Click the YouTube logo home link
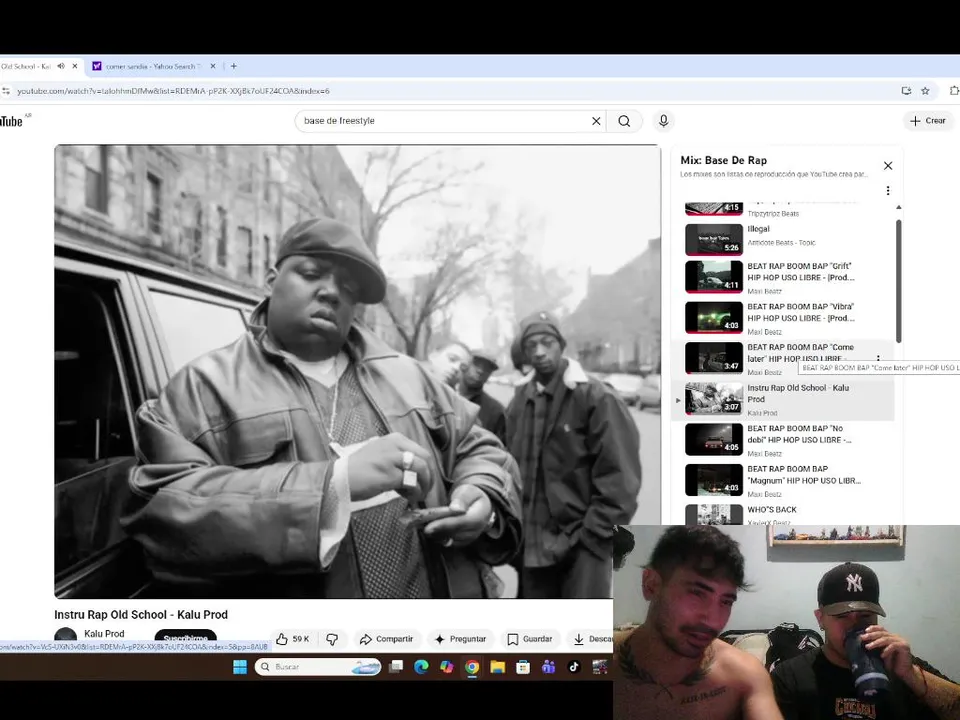The image size is (960, 720). [12, 121]
